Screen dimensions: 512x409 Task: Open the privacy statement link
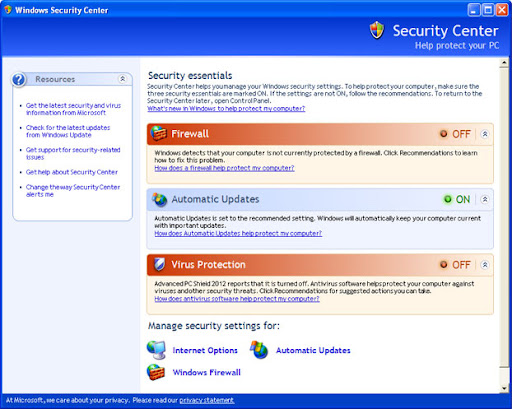pos(207,400)
